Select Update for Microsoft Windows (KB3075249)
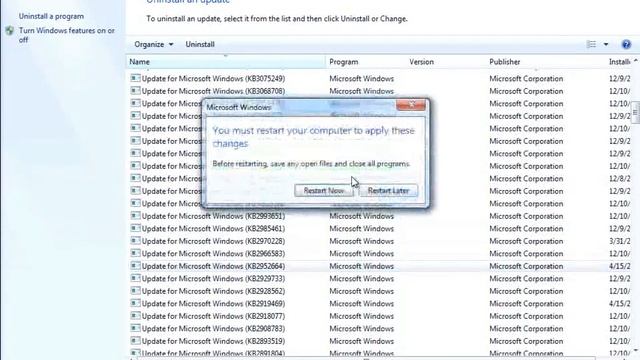640x360 pixels. click(x=213, y=78)
